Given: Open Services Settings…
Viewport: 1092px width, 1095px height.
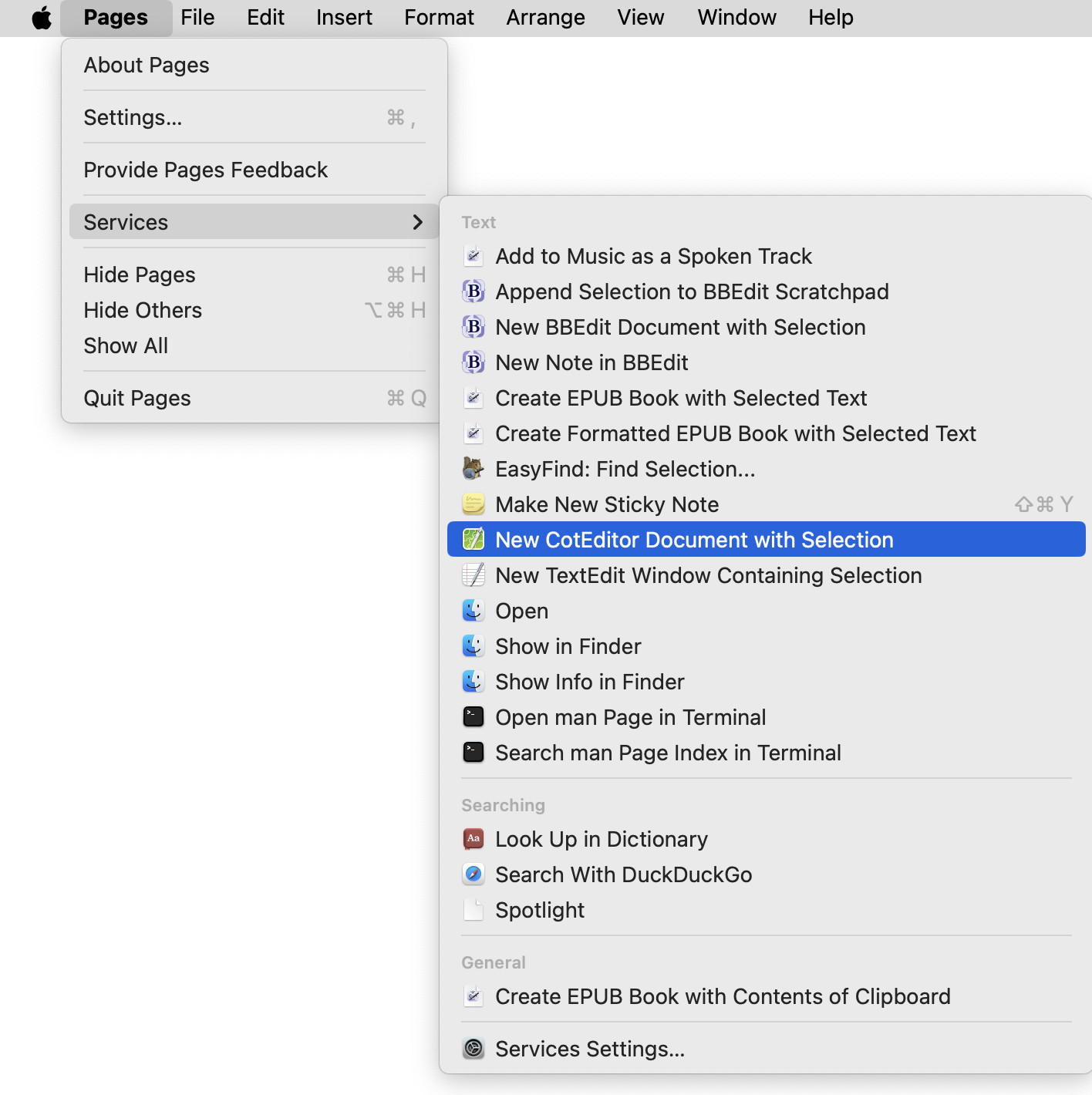Looking at the screenshot, I should [767, 1049].
